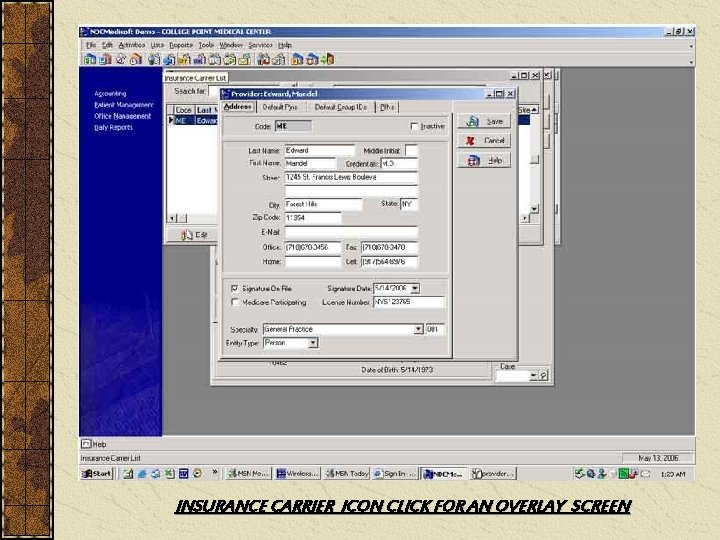Click Patient Management in the sidebar
Viewport: 720px width, 540px height.
coord(123,105)
